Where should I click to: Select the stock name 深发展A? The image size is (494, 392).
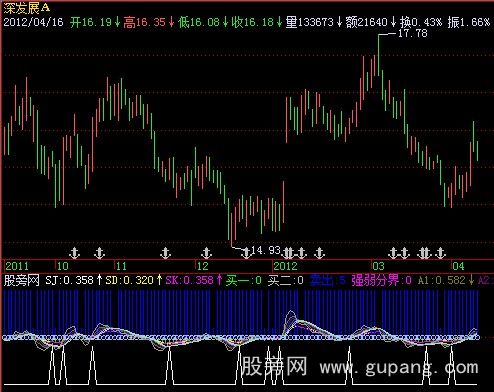(27, 8)
